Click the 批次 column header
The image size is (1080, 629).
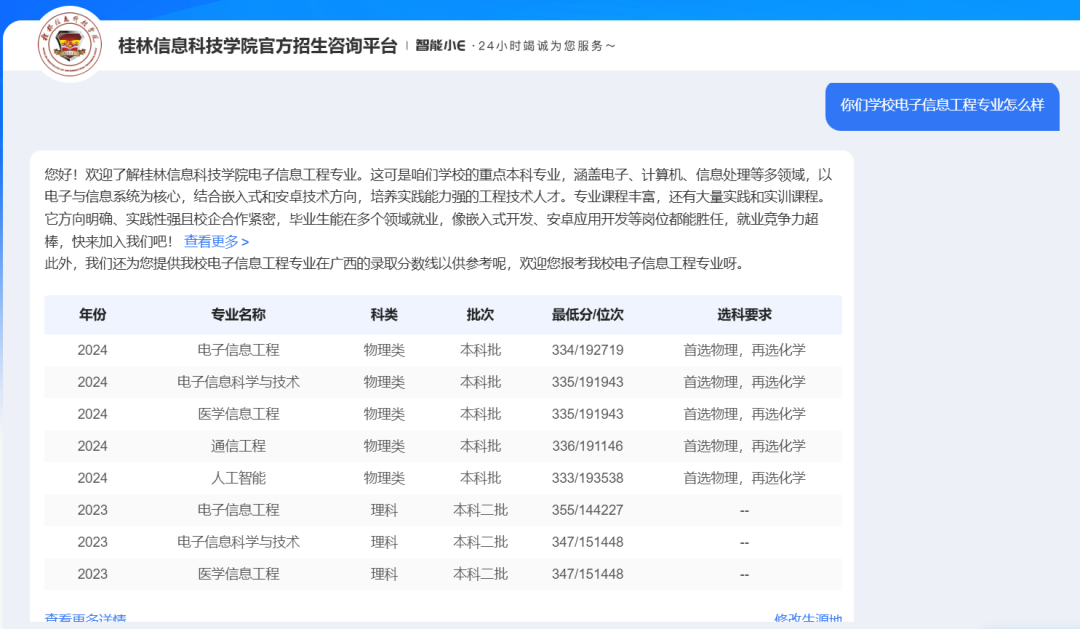click(480, 314)
